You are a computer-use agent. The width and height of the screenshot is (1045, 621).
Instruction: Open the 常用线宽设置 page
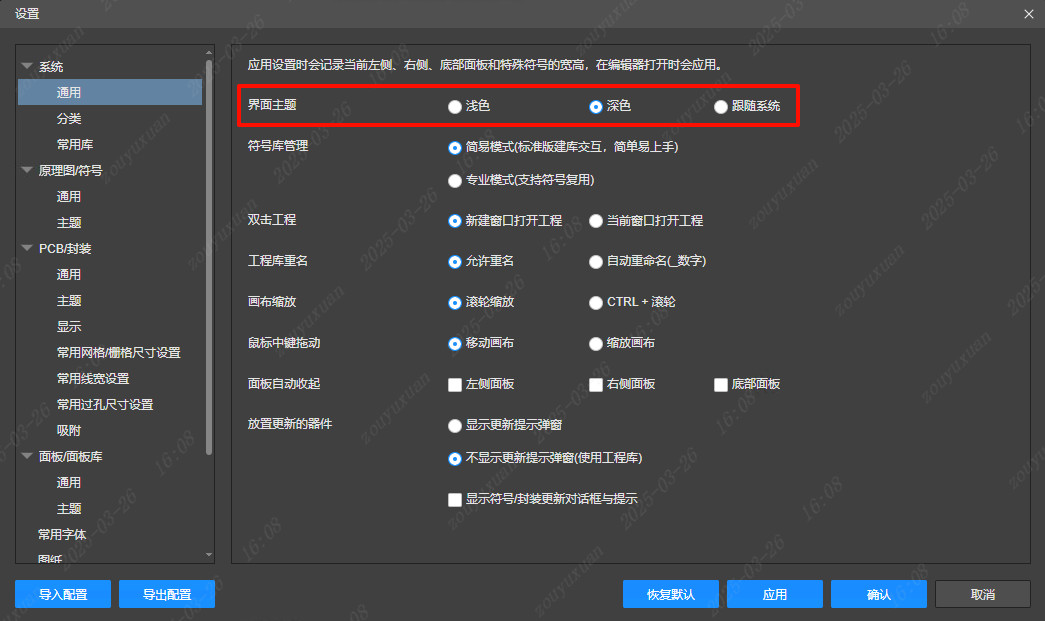pyautogui.click(x=90, y=378)
